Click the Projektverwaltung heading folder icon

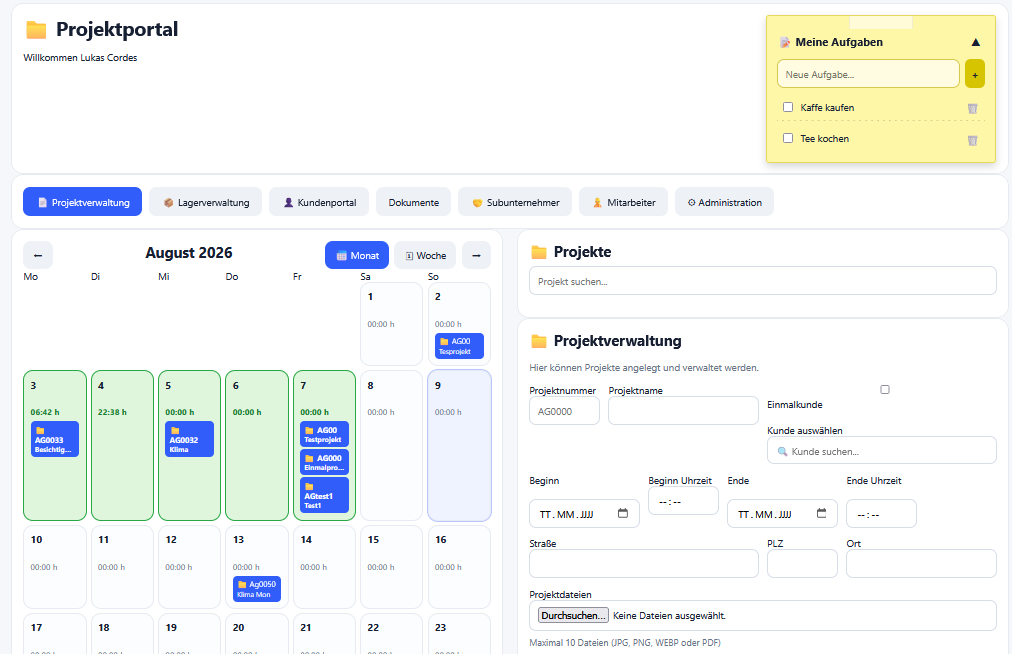click(x=538, y=341)
